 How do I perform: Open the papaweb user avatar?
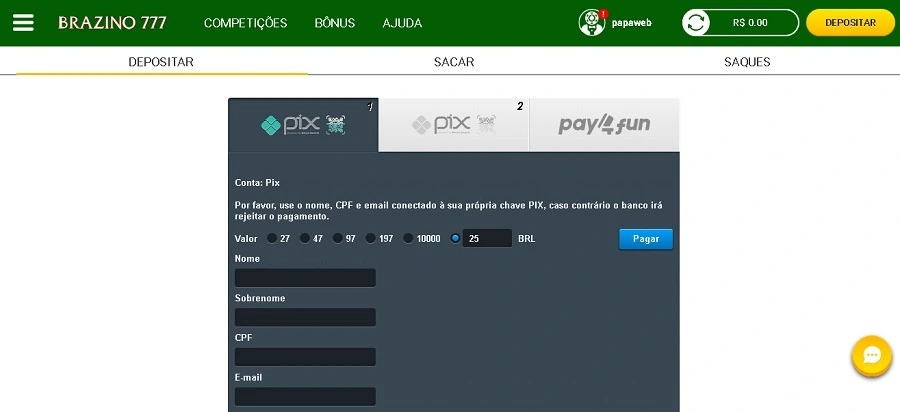(x=592, y=22)
